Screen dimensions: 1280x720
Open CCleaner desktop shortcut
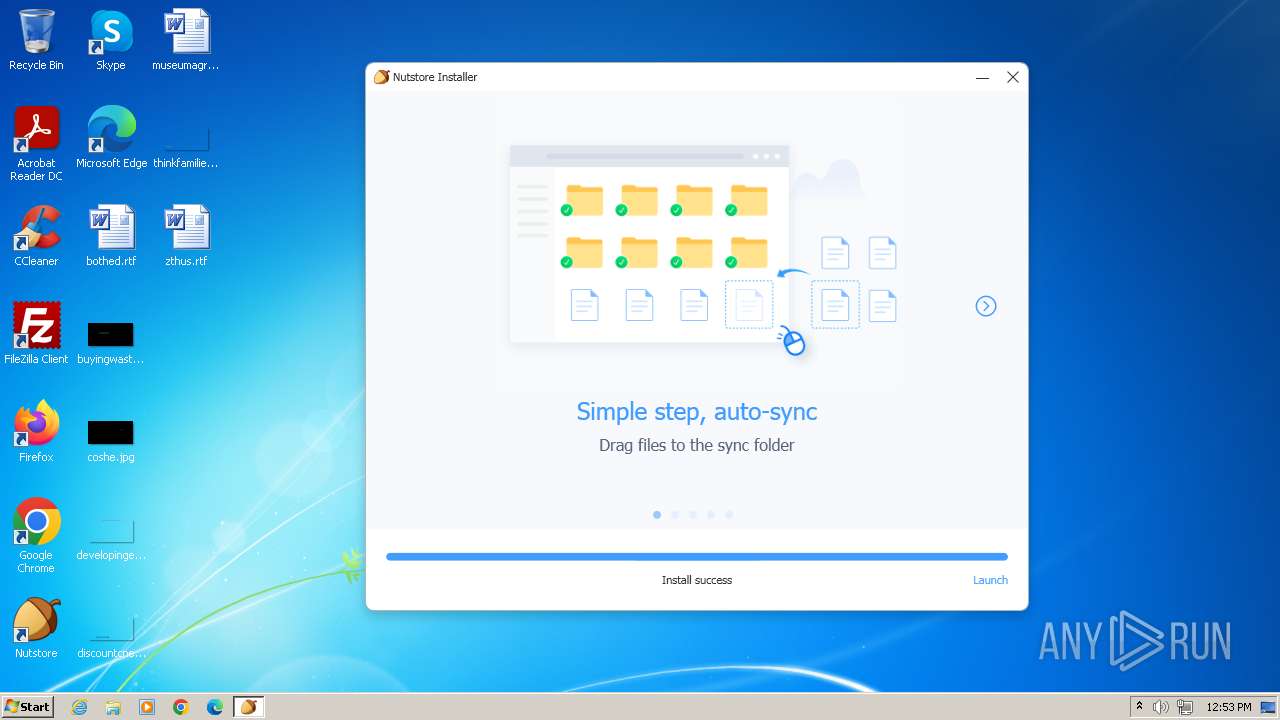click(x=36, y=236)
